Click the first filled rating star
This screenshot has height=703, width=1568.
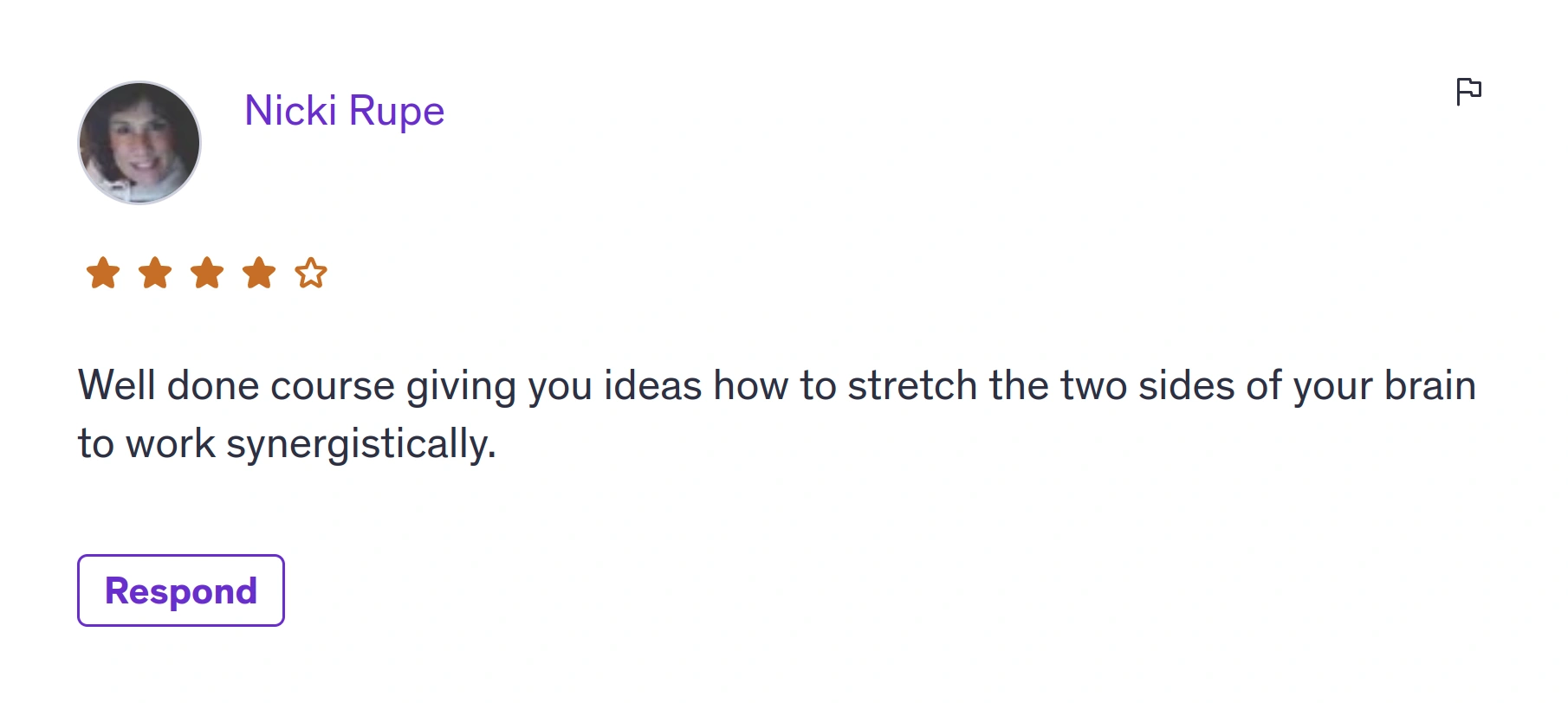click(x=103, y=273)
